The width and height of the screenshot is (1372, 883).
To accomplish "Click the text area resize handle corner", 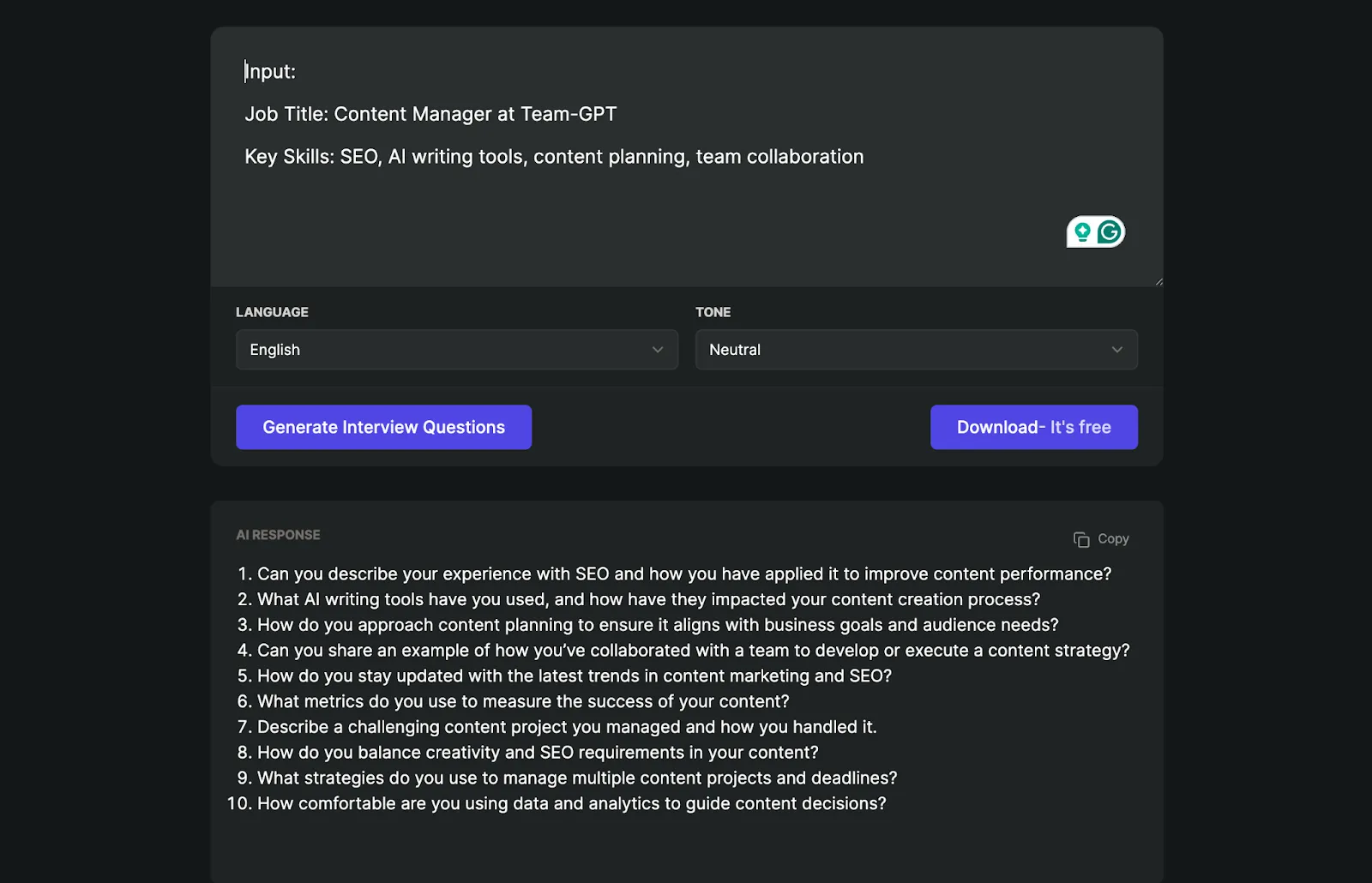I will click(1158, 281).
